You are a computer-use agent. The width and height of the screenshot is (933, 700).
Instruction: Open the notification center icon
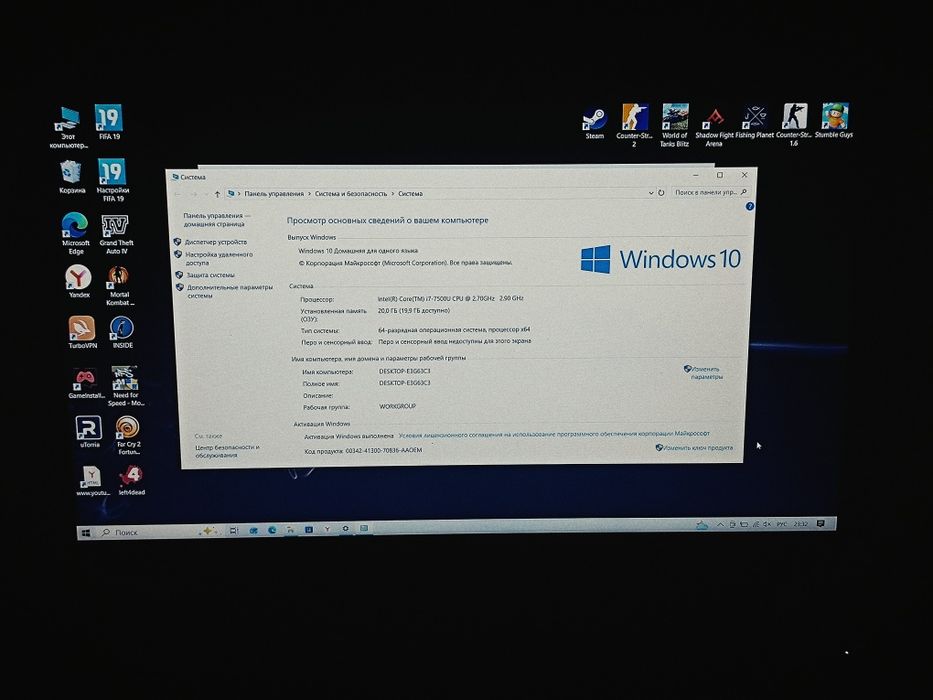pos(821,523)
